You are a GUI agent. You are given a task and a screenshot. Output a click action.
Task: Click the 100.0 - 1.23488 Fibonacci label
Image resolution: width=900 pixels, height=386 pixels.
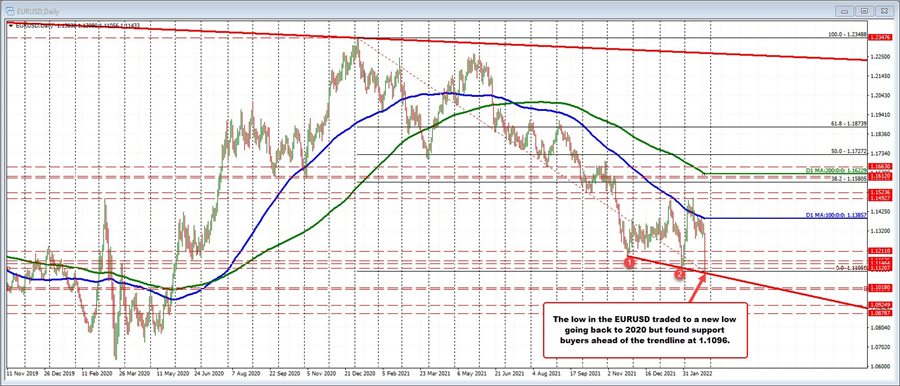[847, 35]
